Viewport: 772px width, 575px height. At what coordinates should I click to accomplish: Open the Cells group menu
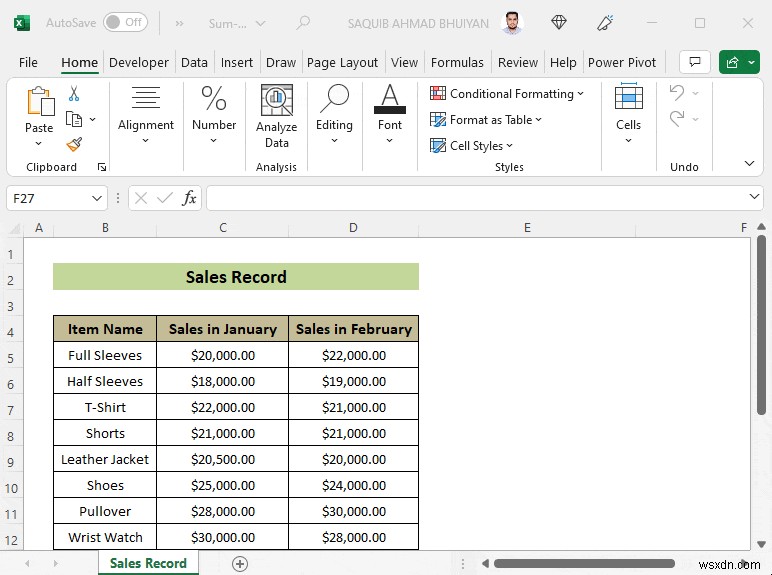click(x=628, y=116)
